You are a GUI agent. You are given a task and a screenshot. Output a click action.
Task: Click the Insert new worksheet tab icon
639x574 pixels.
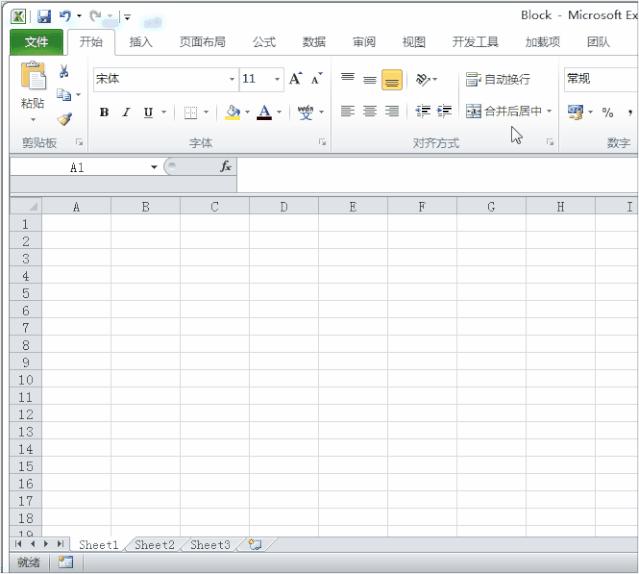pyautogui.click(x=256, y=545)
